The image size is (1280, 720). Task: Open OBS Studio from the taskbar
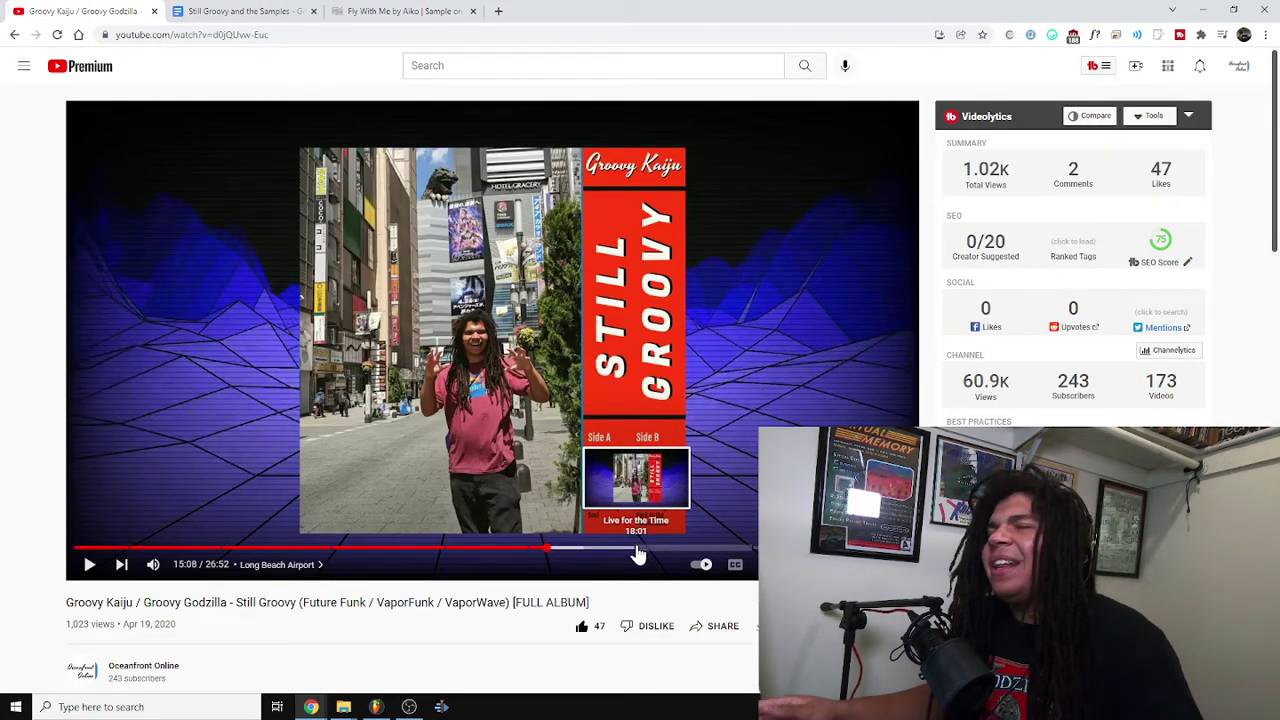[409, 707]
